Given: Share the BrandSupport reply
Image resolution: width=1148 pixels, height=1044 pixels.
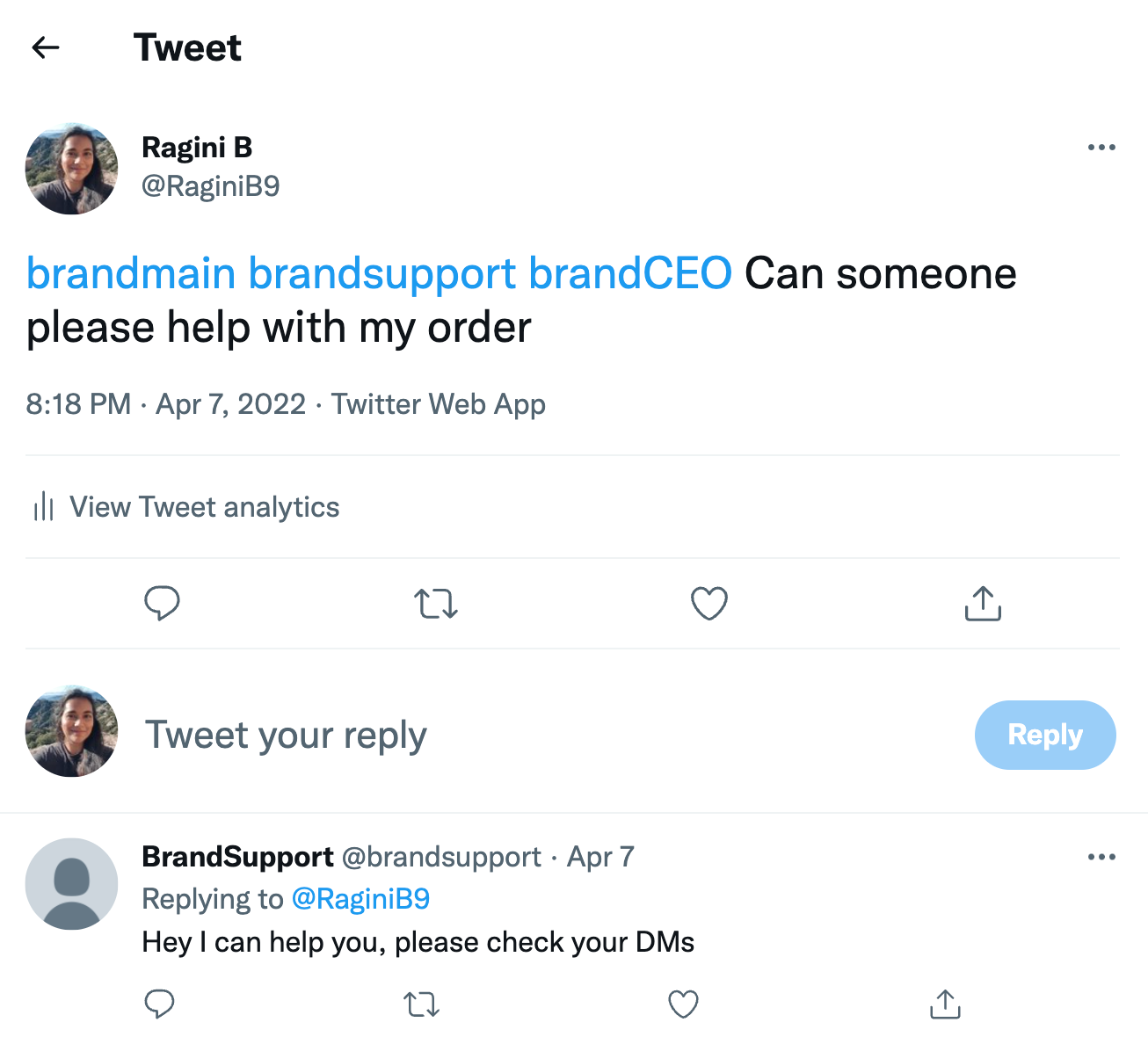Looking at the screenshot, I should click(945, 1004).
